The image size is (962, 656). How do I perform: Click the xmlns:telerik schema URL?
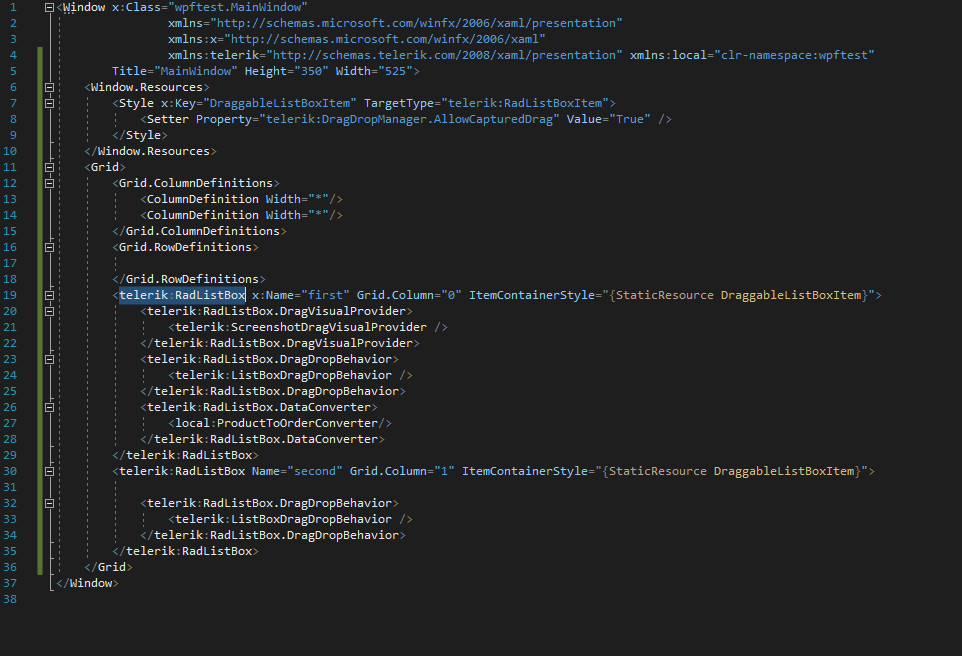[x=444, y=55]
